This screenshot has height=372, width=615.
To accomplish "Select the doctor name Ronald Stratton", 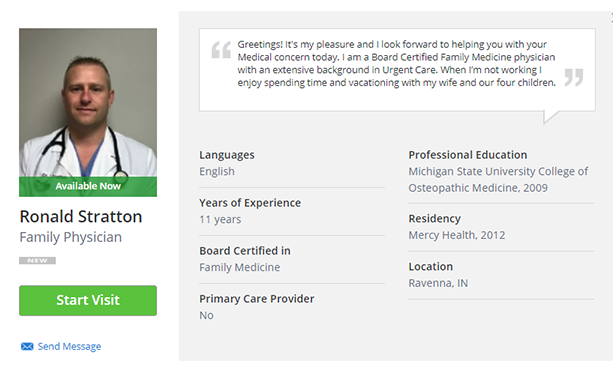I will (x=81, y=217).
